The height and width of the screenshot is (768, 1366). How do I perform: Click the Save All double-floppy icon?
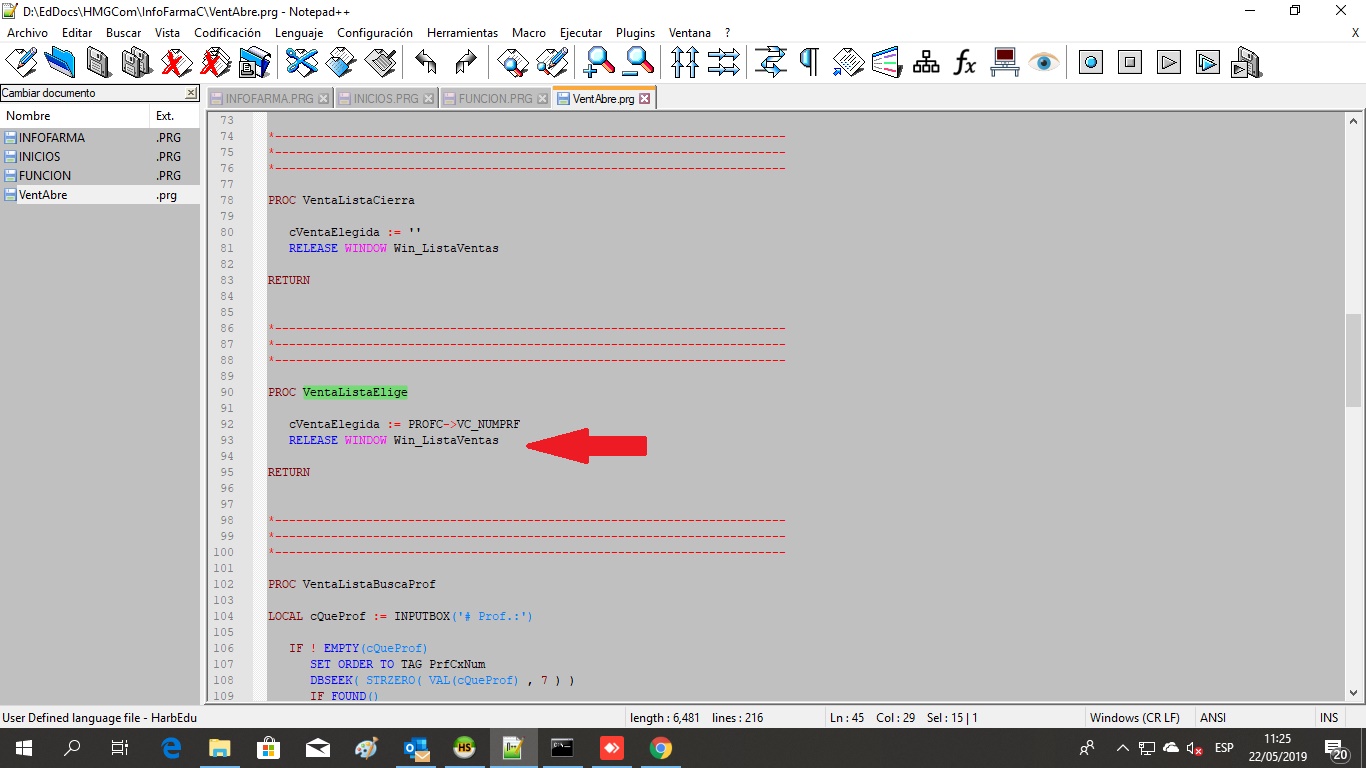pyautogui.click(x=137, y=63)
